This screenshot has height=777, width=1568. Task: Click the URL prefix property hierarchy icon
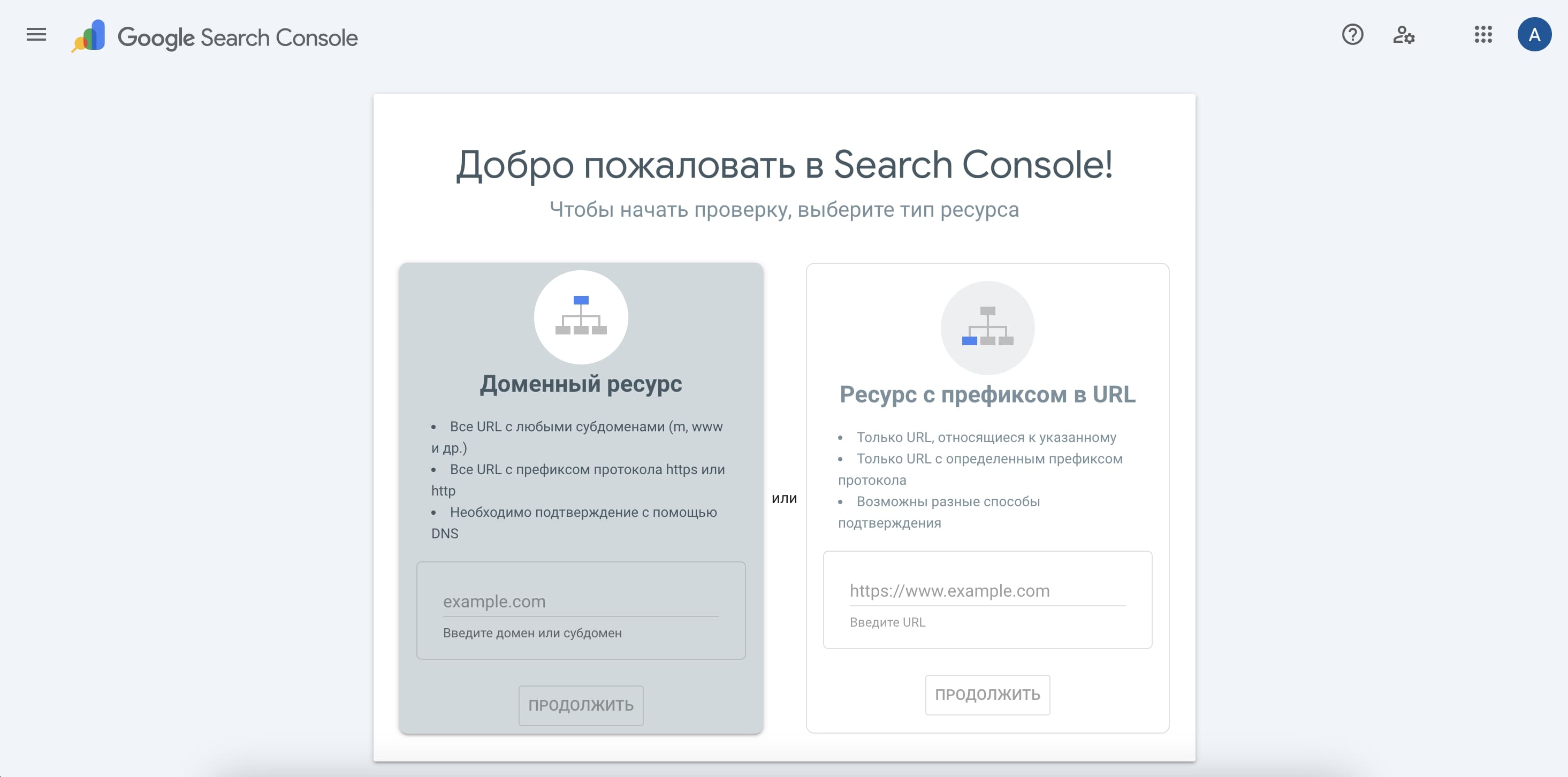pos(987,327)
